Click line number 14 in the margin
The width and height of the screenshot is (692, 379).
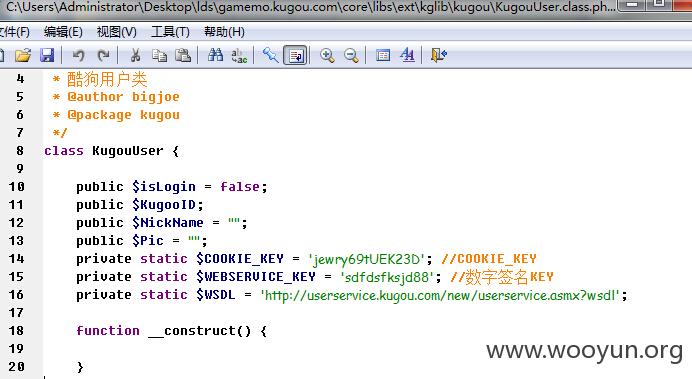coord(16,259)
